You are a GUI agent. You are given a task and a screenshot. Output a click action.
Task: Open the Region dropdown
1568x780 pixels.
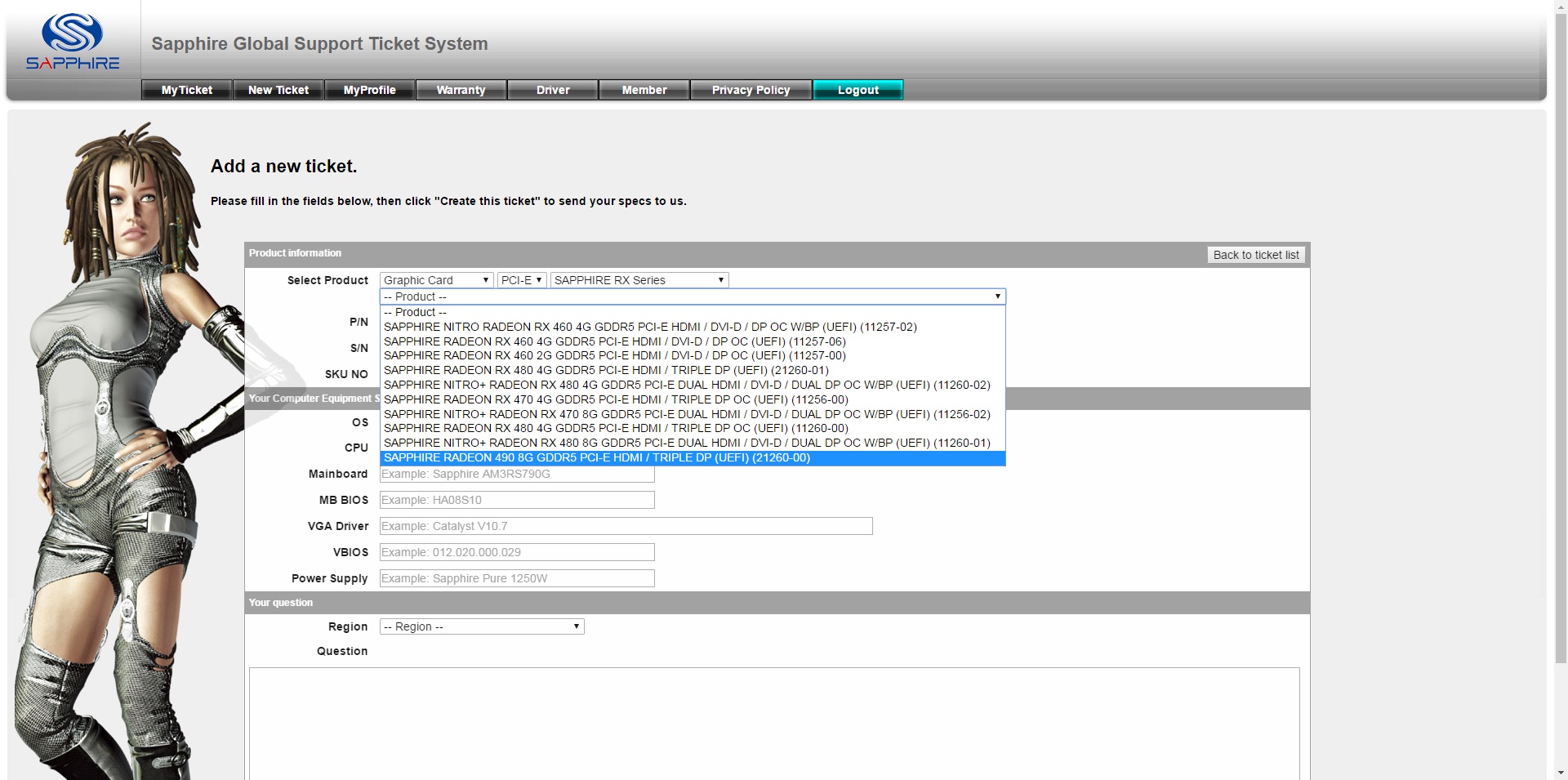coord(482,626)
